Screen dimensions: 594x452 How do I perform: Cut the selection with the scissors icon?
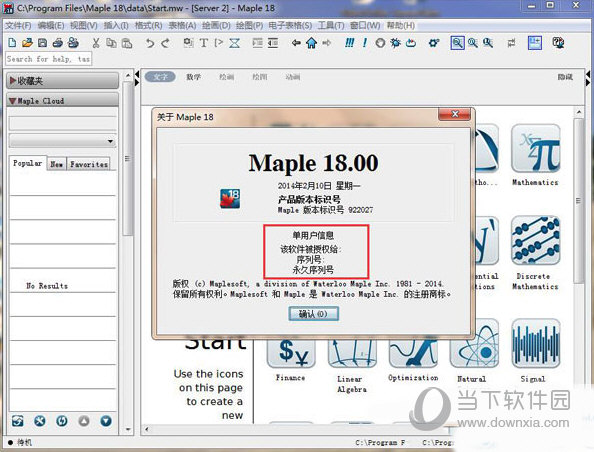[96, 43]
